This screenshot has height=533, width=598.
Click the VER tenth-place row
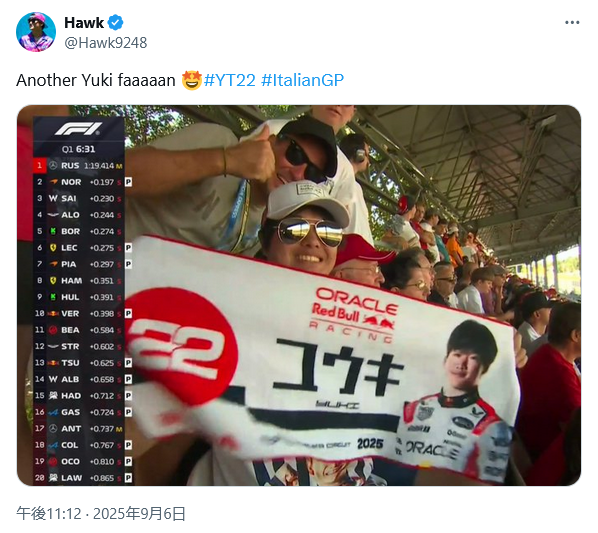82,313
